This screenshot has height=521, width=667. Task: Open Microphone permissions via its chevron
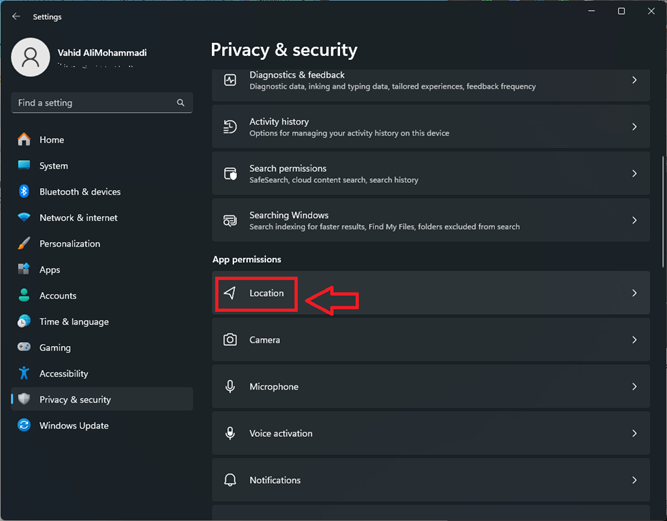pos(634,387)
